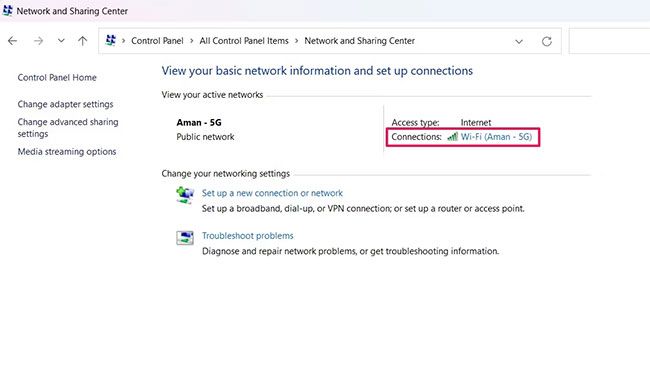Image resolution: width=650 pixels, height=368 pixels.
Task: Click the search box beside the address bar
Action: 609,41
